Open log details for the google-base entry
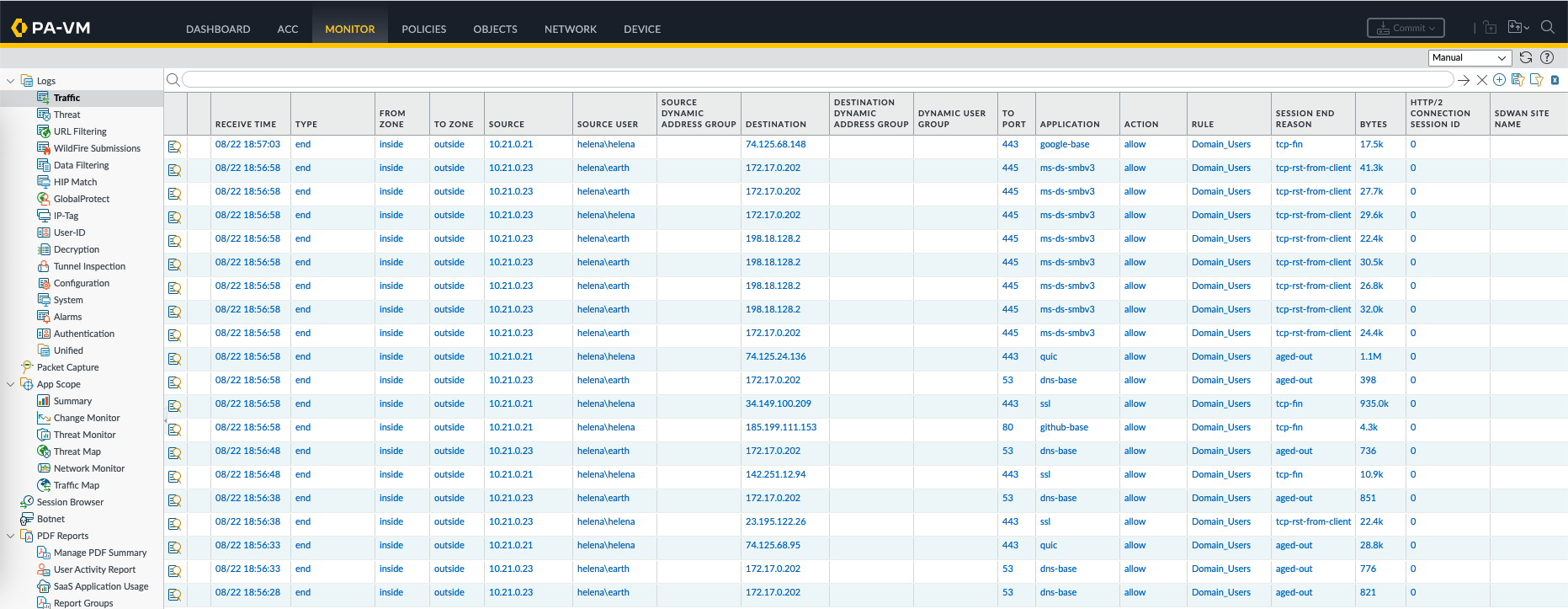Screen dimensions: 1568x609 pyautogui.click(x=174, y=146)
